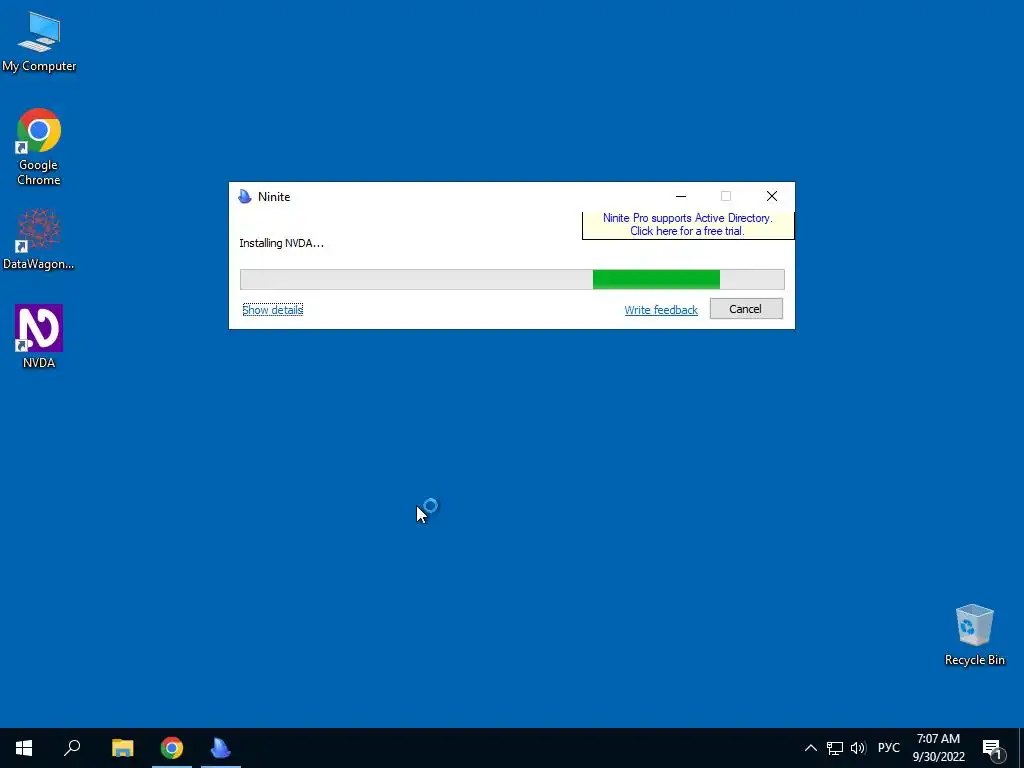Switch to Chrome in taskbar
This screenshot has height=768, width=1024.
pyautogui.click(x=172, y=748)
